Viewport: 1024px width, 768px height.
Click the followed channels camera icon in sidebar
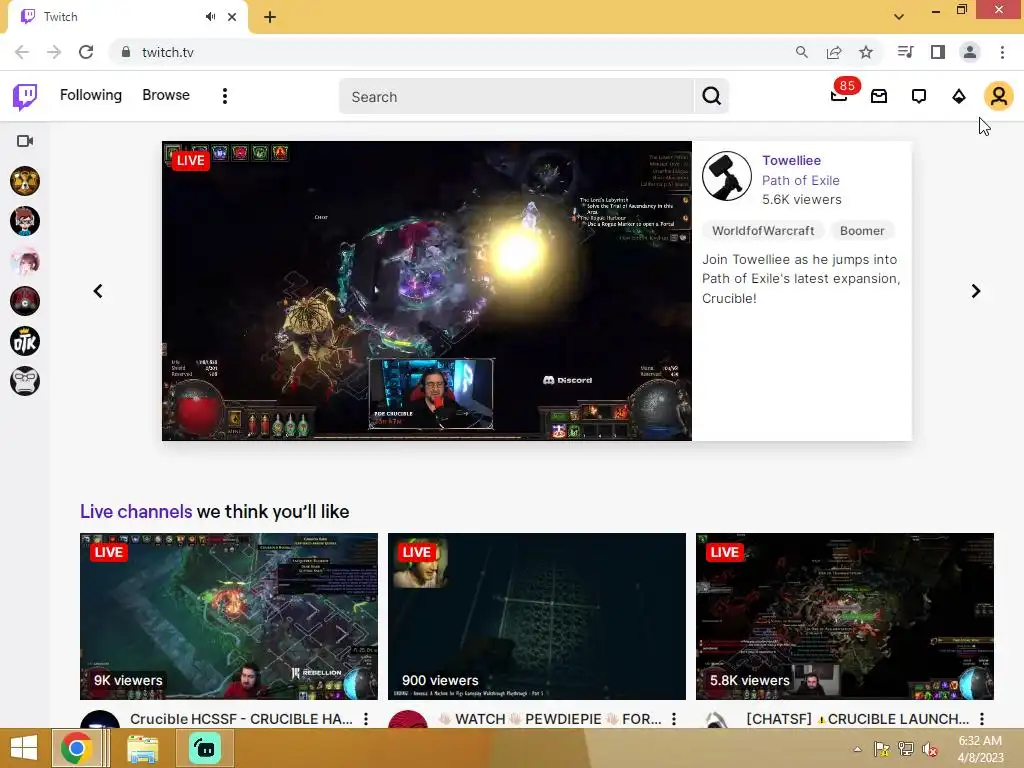click(x=25, y=141)
